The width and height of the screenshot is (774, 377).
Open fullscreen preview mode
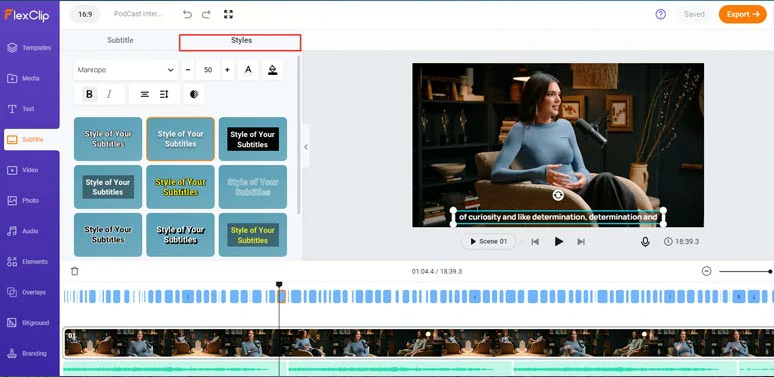click(228, 14)
